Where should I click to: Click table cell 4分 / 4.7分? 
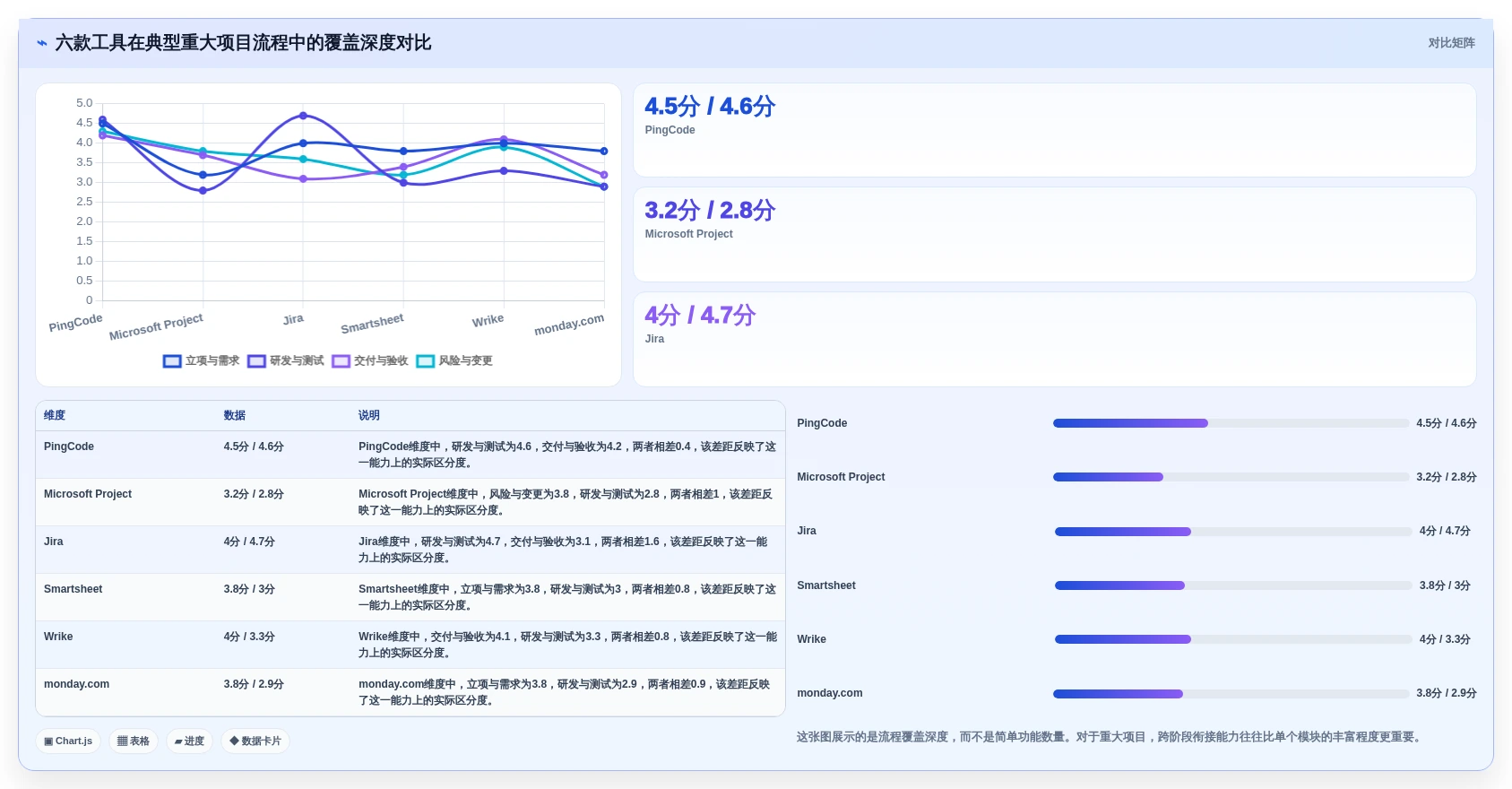tap(249, 542)
